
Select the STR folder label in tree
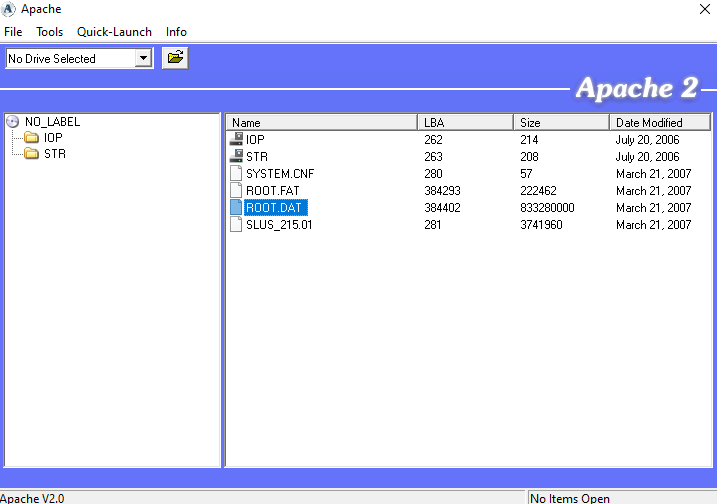[x=55, y=154]
